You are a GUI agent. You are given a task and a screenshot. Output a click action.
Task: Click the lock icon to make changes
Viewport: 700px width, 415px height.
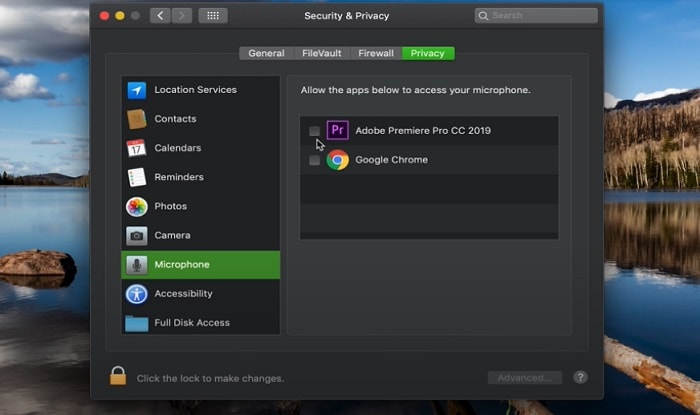(118, 376)
